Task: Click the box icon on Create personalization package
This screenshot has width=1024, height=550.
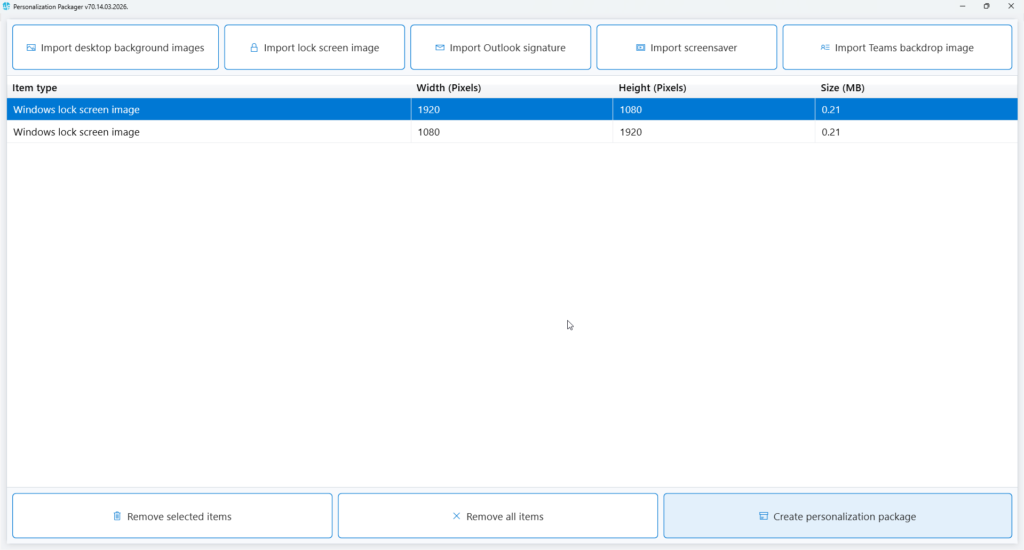Action: coord(763,517)
